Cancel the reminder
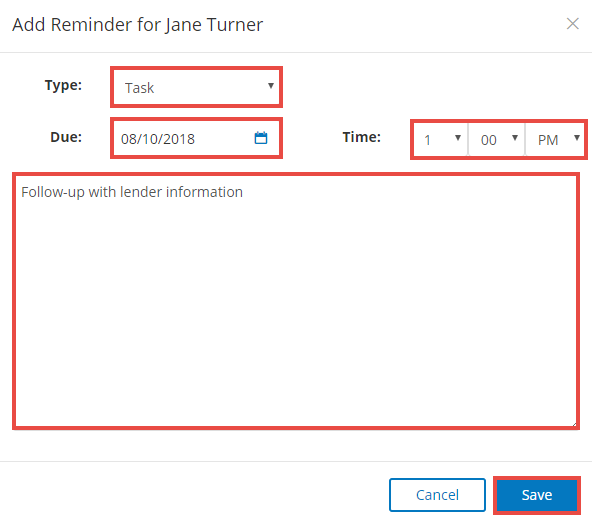 click(437, 495)
